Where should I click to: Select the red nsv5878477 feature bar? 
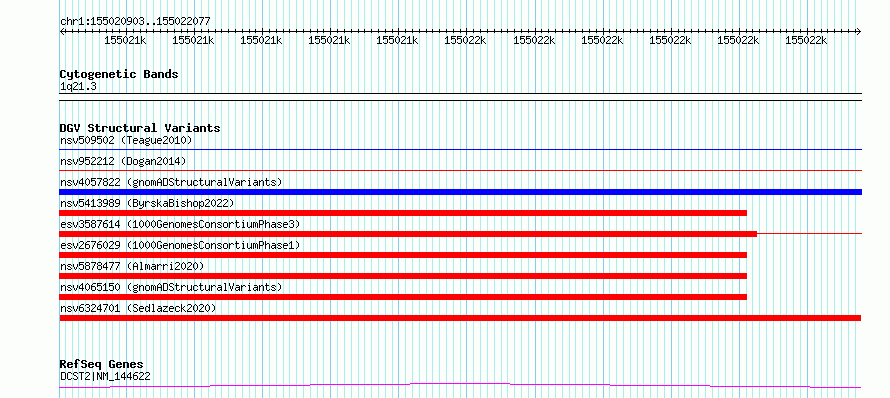pos(403,276)
